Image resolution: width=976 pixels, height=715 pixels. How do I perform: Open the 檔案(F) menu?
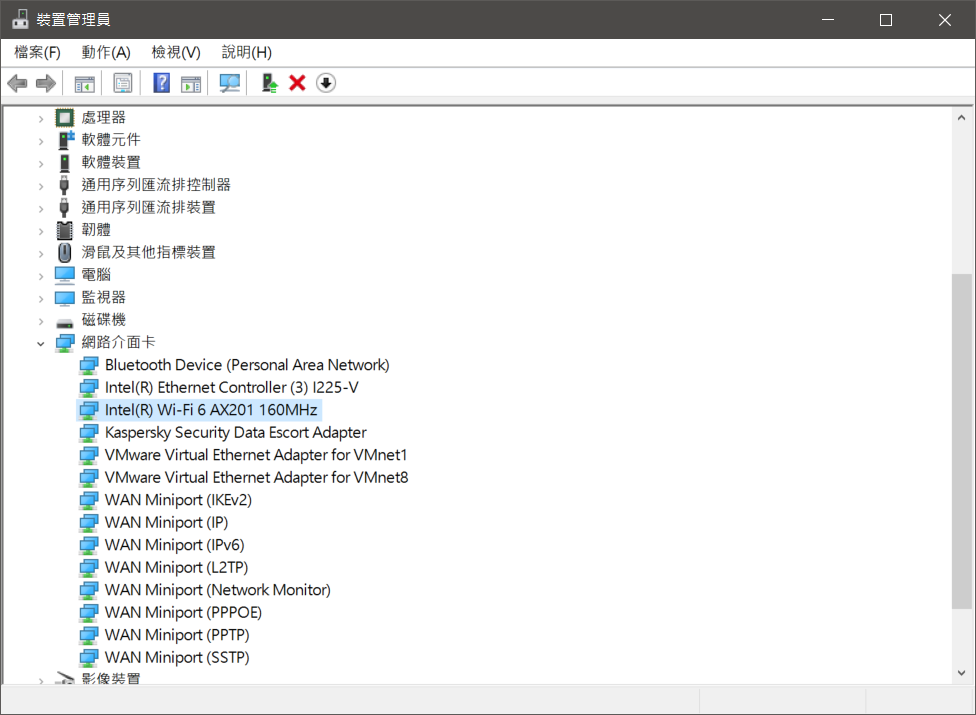(37, 52)
